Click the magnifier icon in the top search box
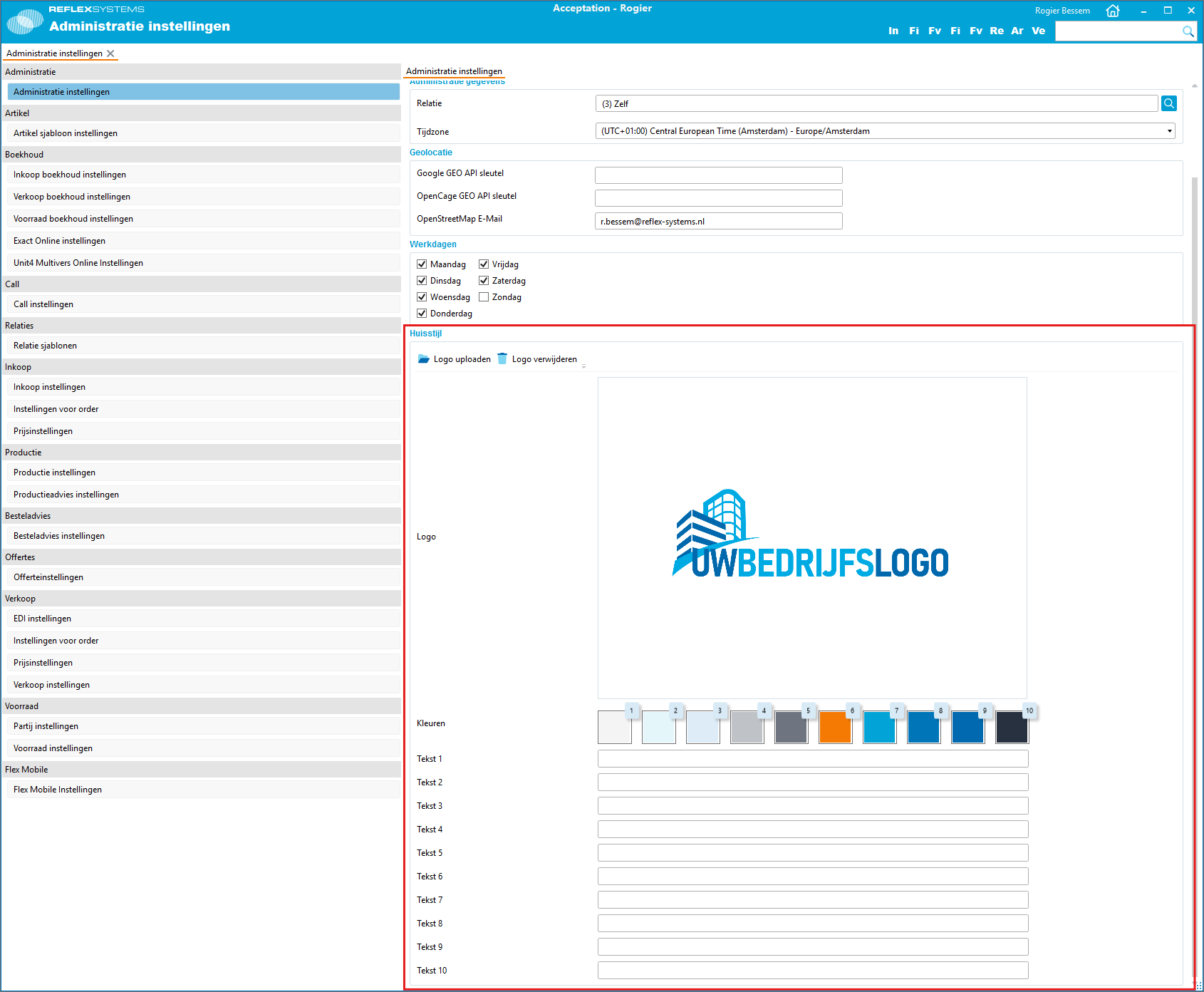Image resolution: width=1204 pixels, height=992 pixels. pos(1188,31)
